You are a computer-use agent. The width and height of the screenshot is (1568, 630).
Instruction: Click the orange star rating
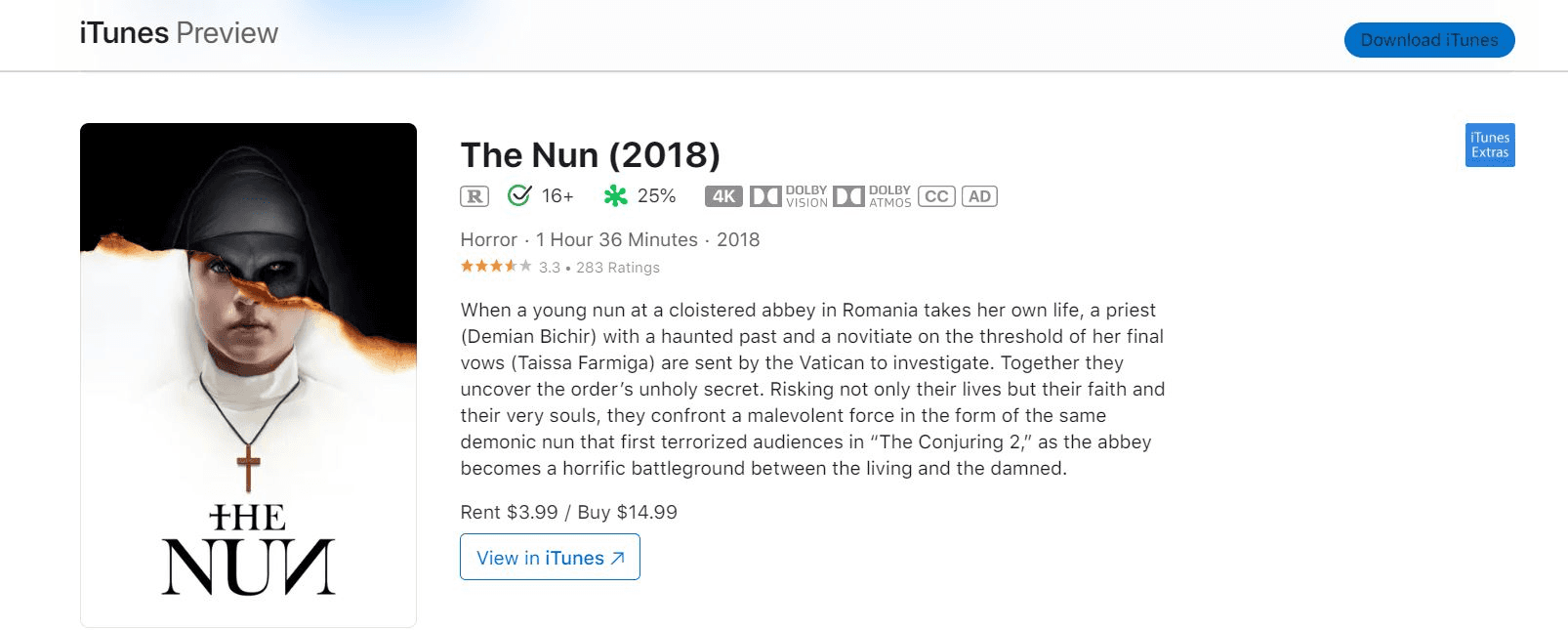pos(496,266)
